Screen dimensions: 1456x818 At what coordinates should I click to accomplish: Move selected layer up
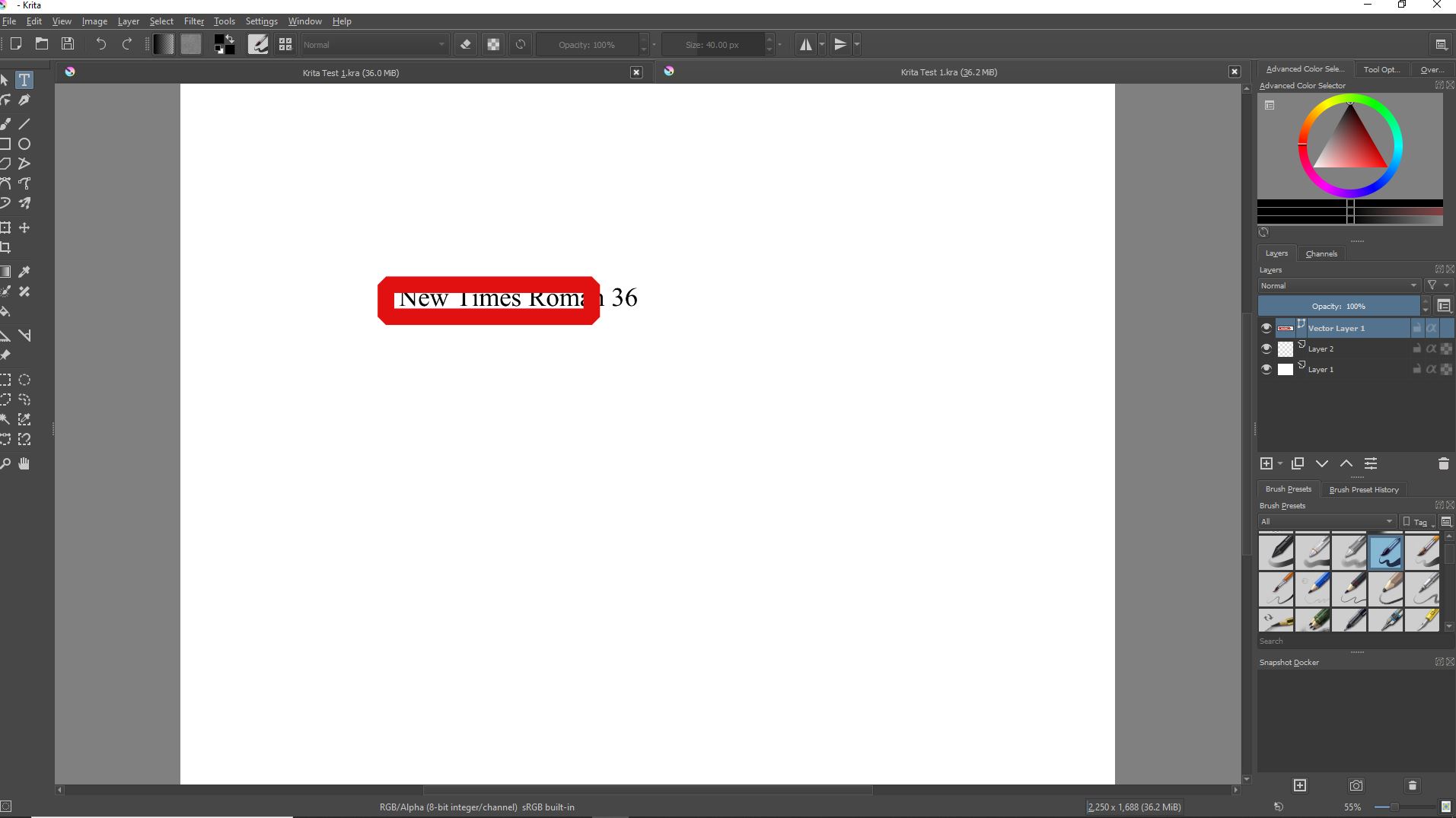click(1346, 463)
